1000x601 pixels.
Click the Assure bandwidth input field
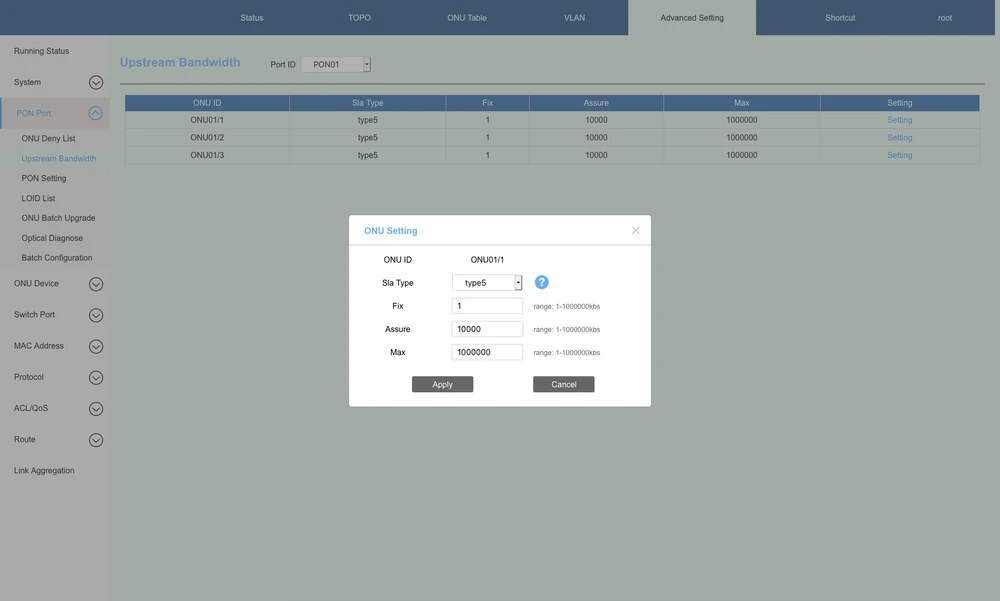pos(487,329)
